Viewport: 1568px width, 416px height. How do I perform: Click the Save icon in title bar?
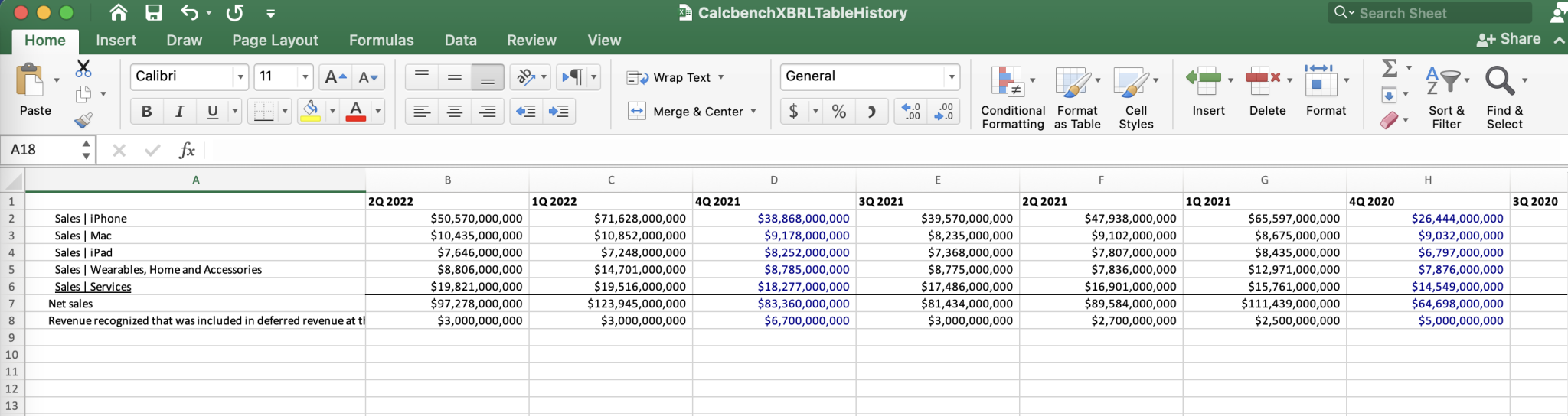point(154,13)
